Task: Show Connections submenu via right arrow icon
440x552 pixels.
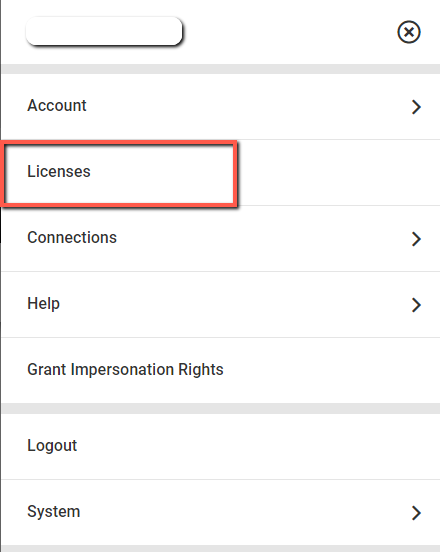Action: [x=416, y=239]
